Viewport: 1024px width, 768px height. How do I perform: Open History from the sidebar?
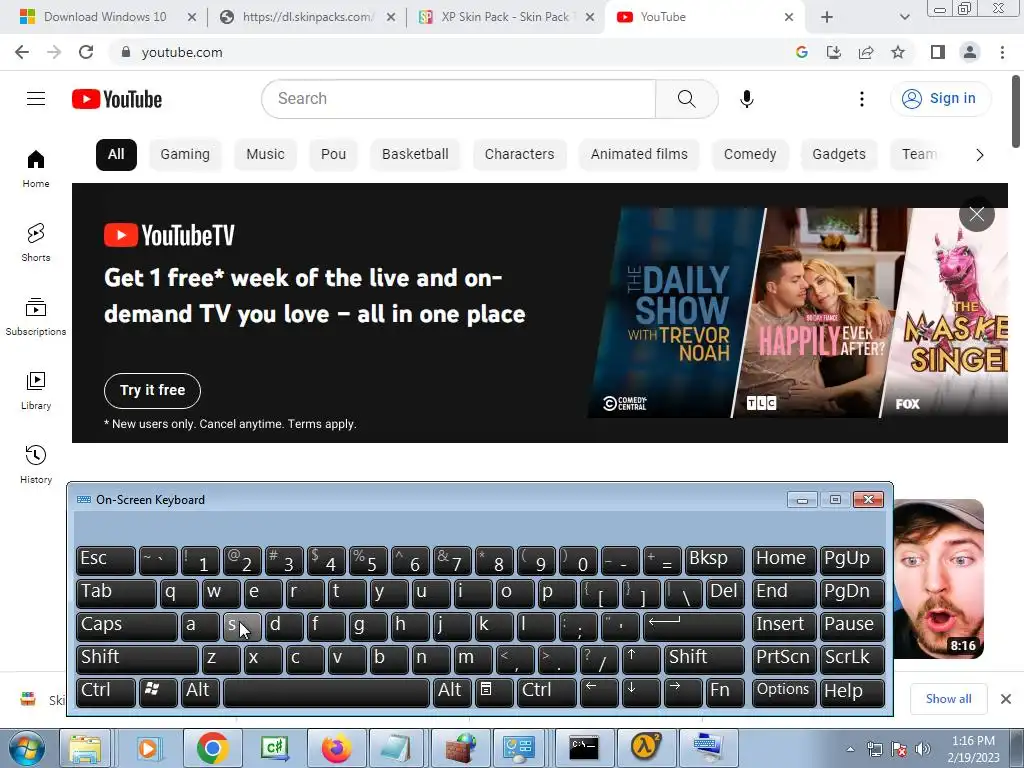coord(36,464)
